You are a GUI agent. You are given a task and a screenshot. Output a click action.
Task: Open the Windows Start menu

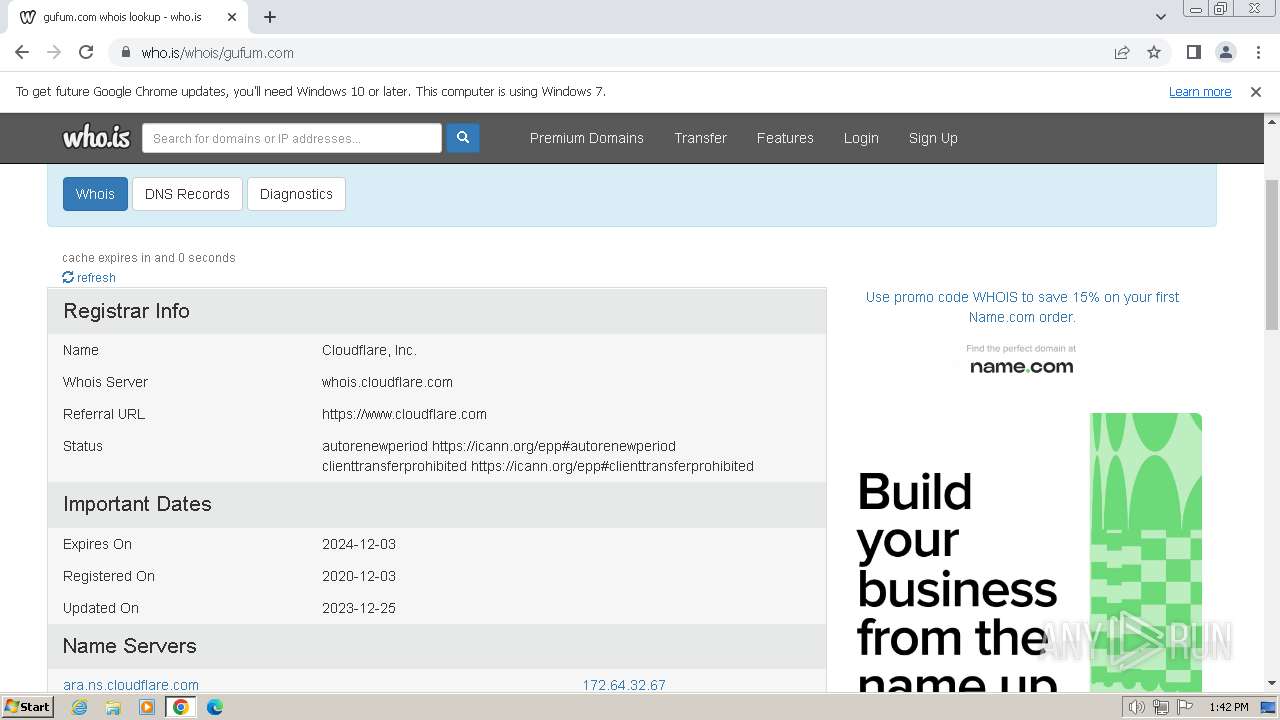point(27,707)
